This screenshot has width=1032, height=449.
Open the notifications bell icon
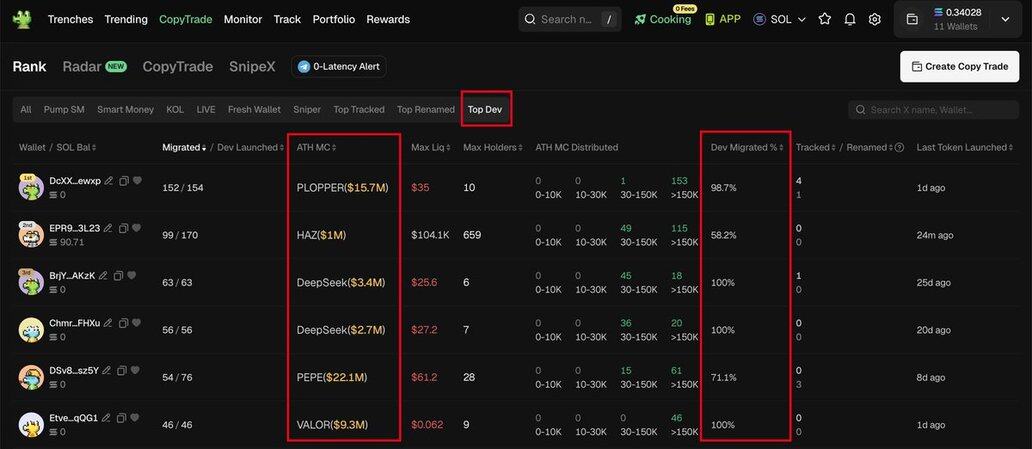[850, 19]
